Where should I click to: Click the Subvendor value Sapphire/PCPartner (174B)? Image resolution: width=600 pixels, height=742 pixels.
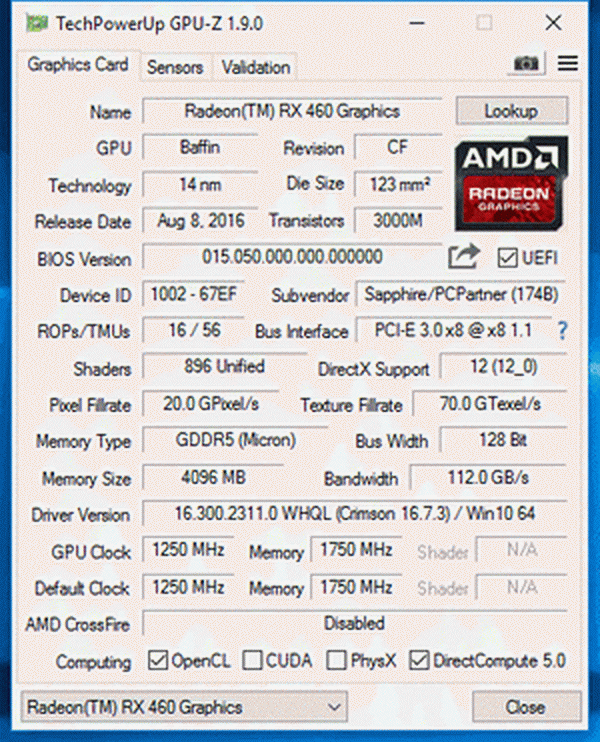click(x=461, y=294)
